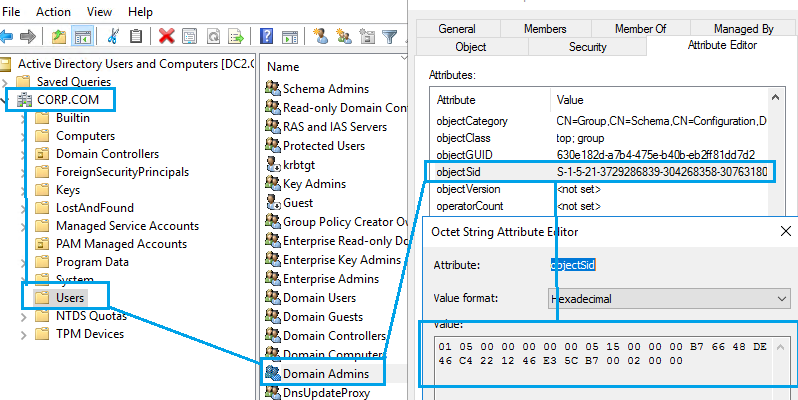Click create new user toolbar icon
This screenshot has height=400, width=798.
pyautogui.click(x=321, y=36)
